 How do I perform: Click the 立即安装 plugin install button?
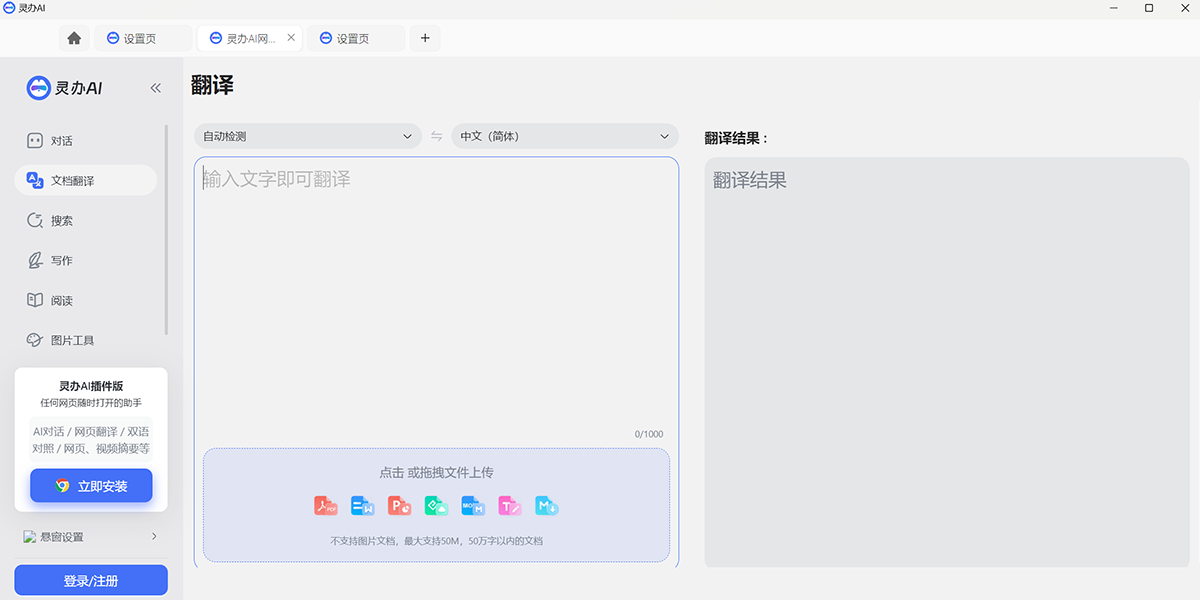91,486
